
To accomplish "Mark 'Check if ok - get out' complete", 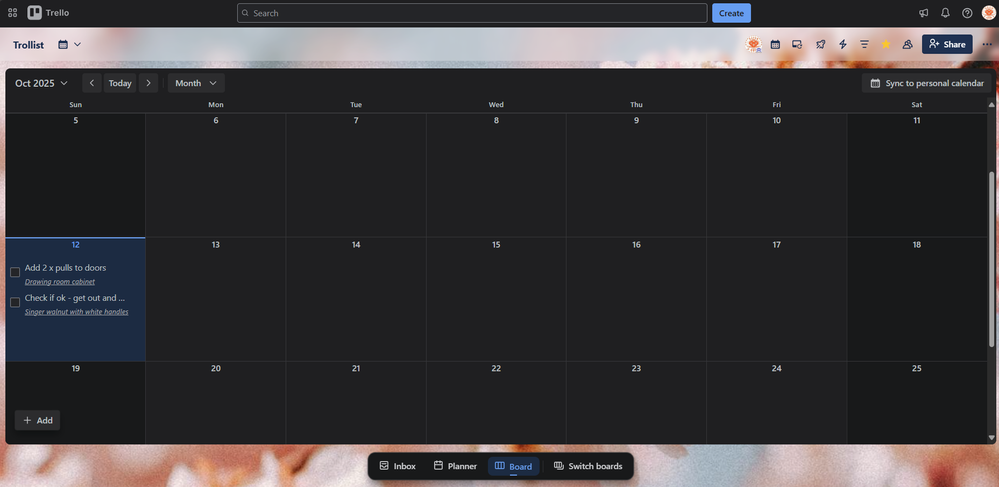I will coord(15,302).
